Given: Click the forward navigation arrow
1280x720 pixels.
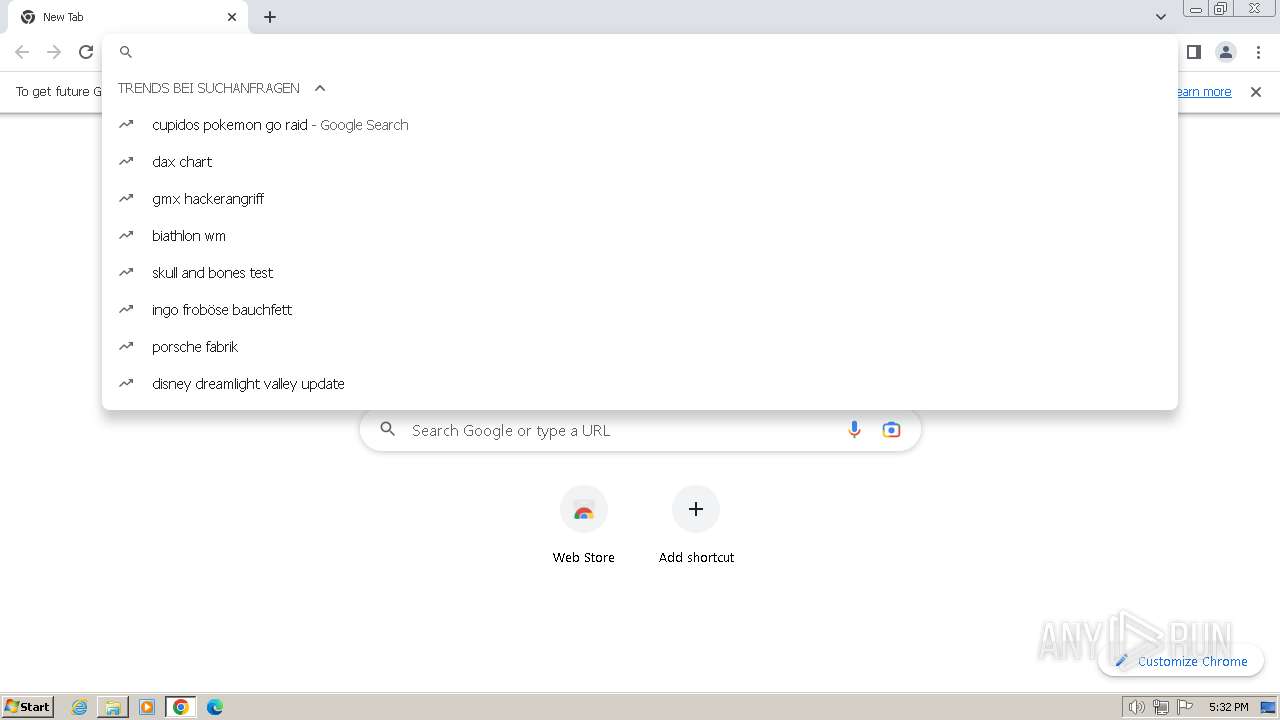Looking at the screenshot, I should click(54, 52).
